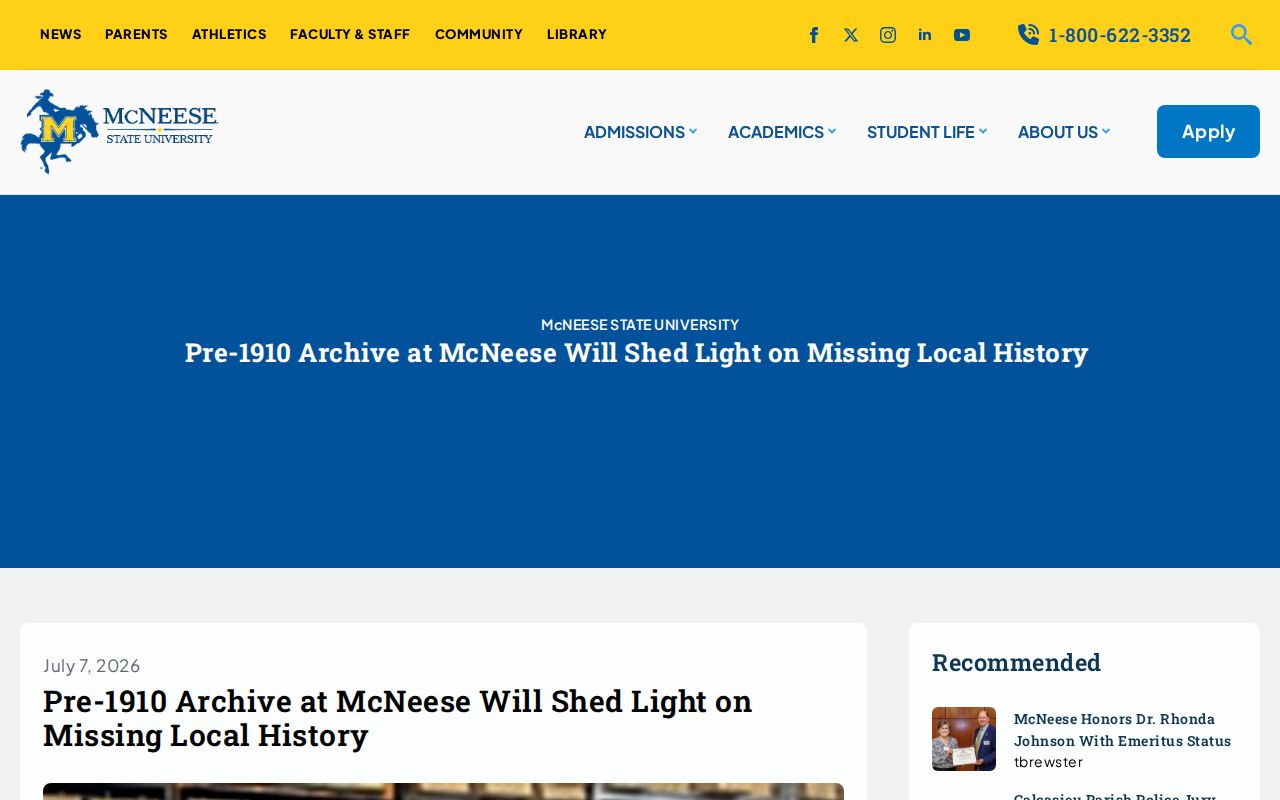Image resolution: width=1280 pixels, height=800 pixels.
Task: Call the 1-800-622-3352 phone link
Action: (1119, 35)
